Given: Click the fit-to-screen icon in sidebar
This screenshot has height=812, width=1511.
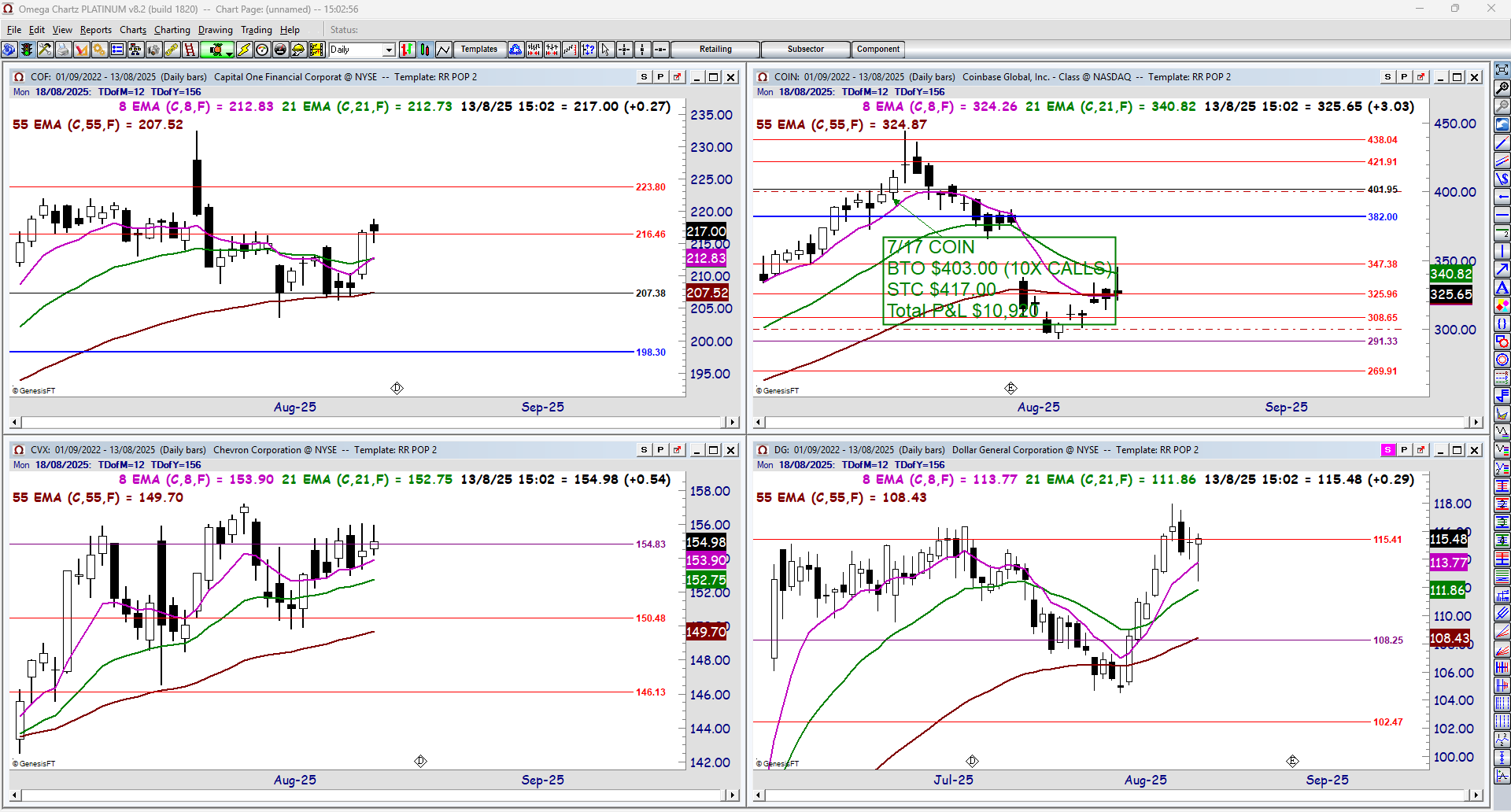Looking at the screenshot, I should point(1502,69).
